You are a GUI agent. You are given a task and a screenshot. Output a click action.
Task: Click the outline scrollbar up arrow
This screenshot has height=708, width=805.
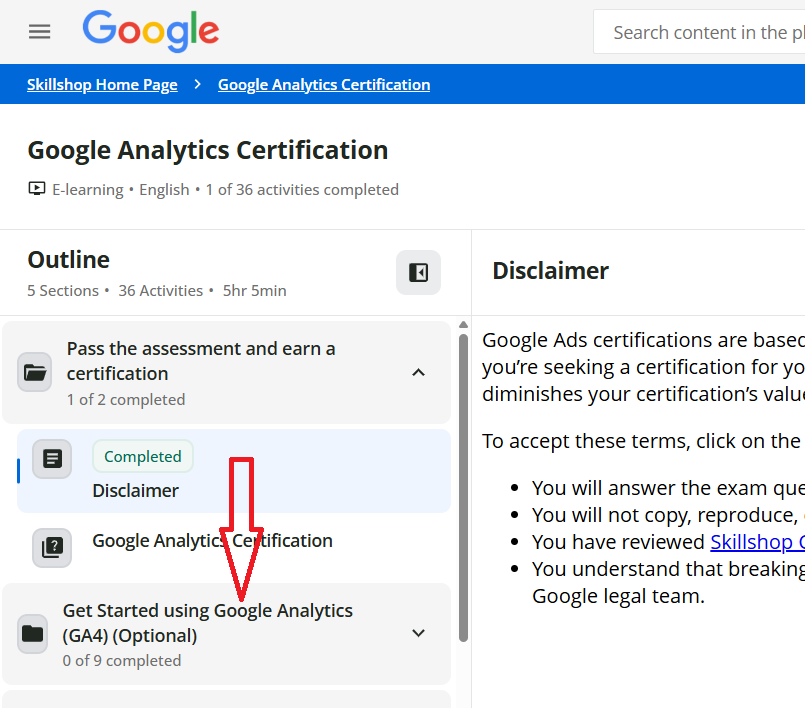click(463, 324)
